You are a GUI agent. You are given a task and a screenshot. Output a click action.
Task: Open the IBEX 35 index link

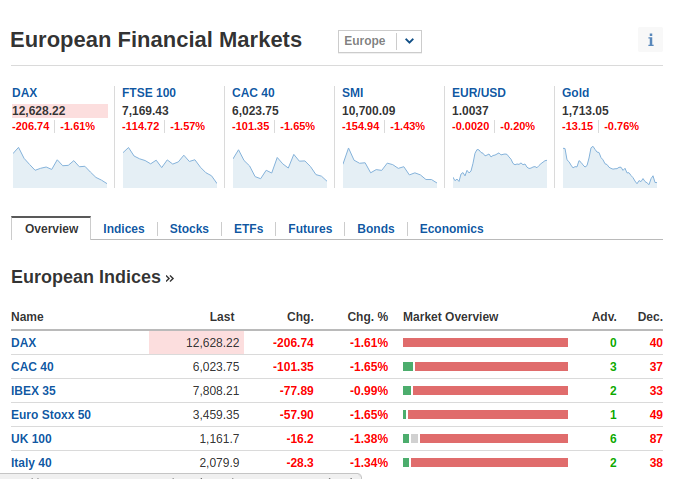pyautogui.click(x=33, y=391)
